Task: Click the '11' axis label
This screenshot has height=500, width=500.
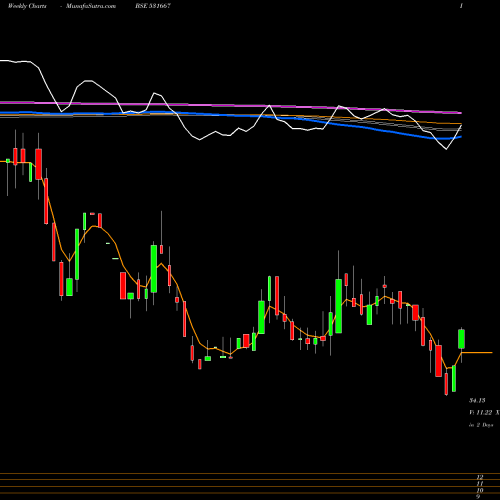Action: [x=480, y=484]
